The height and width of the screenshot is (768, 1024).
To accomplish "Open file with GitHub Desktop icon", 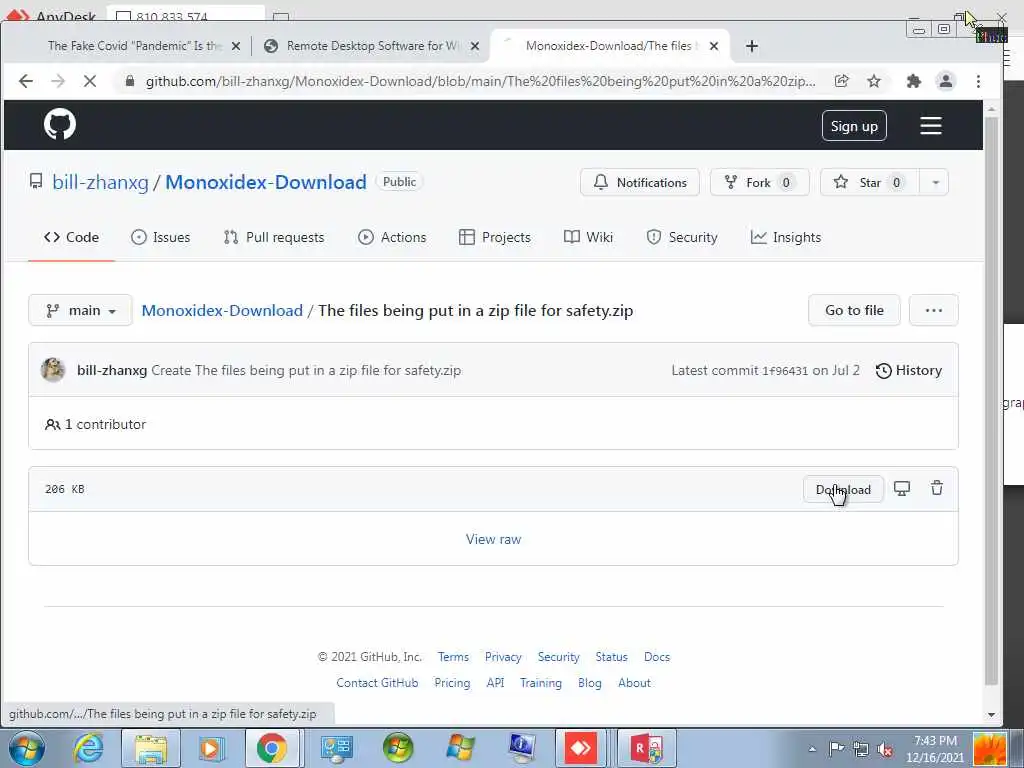I will tap(902, 488).
